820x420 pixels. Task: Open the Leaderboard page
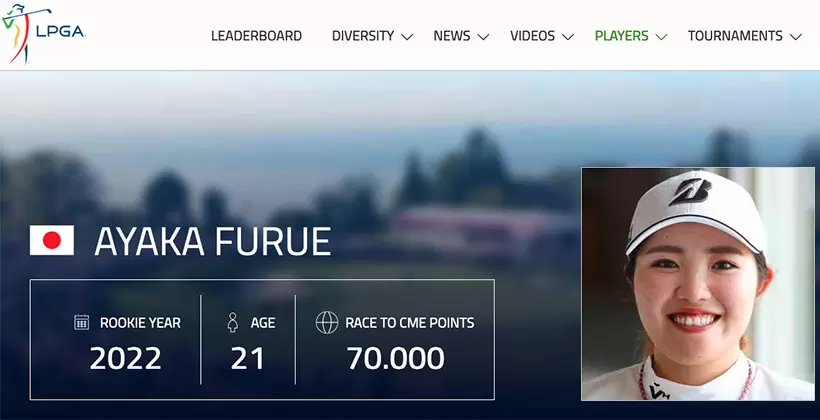point(256,36)
